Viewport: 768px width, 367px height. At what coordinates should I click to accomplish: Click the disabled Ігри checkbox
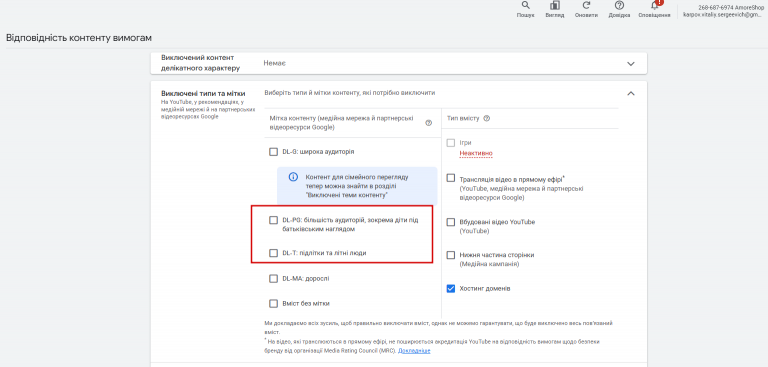[x=451, y=143]
